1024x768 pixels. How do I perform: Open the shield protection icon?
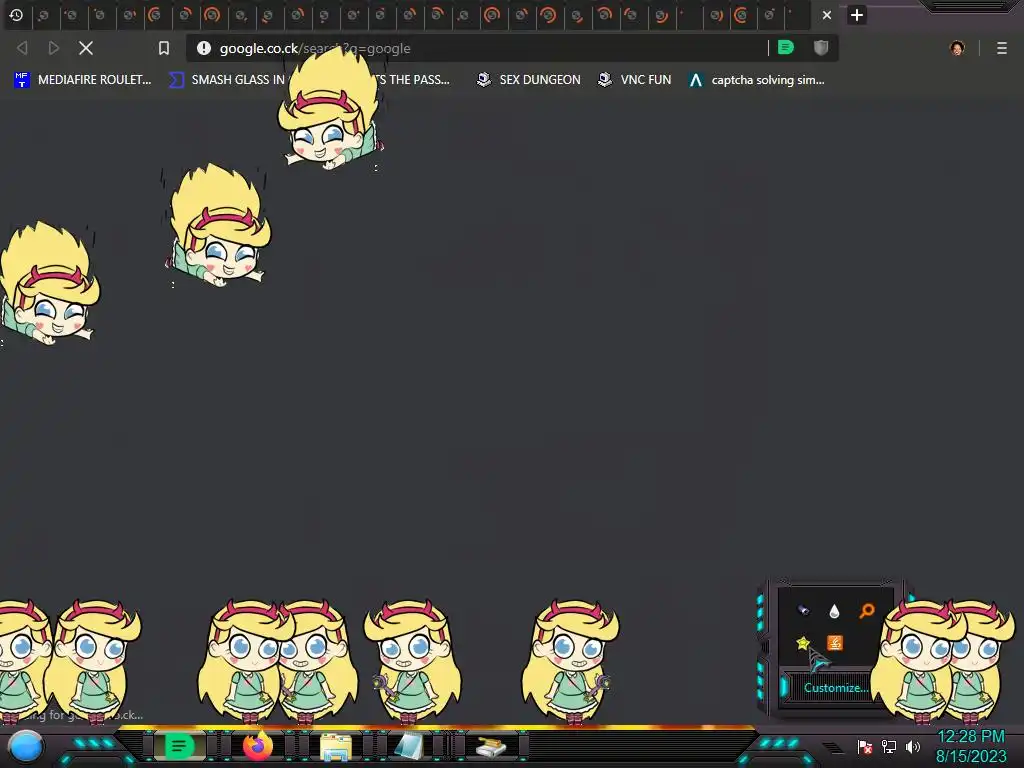pos(821,48)
